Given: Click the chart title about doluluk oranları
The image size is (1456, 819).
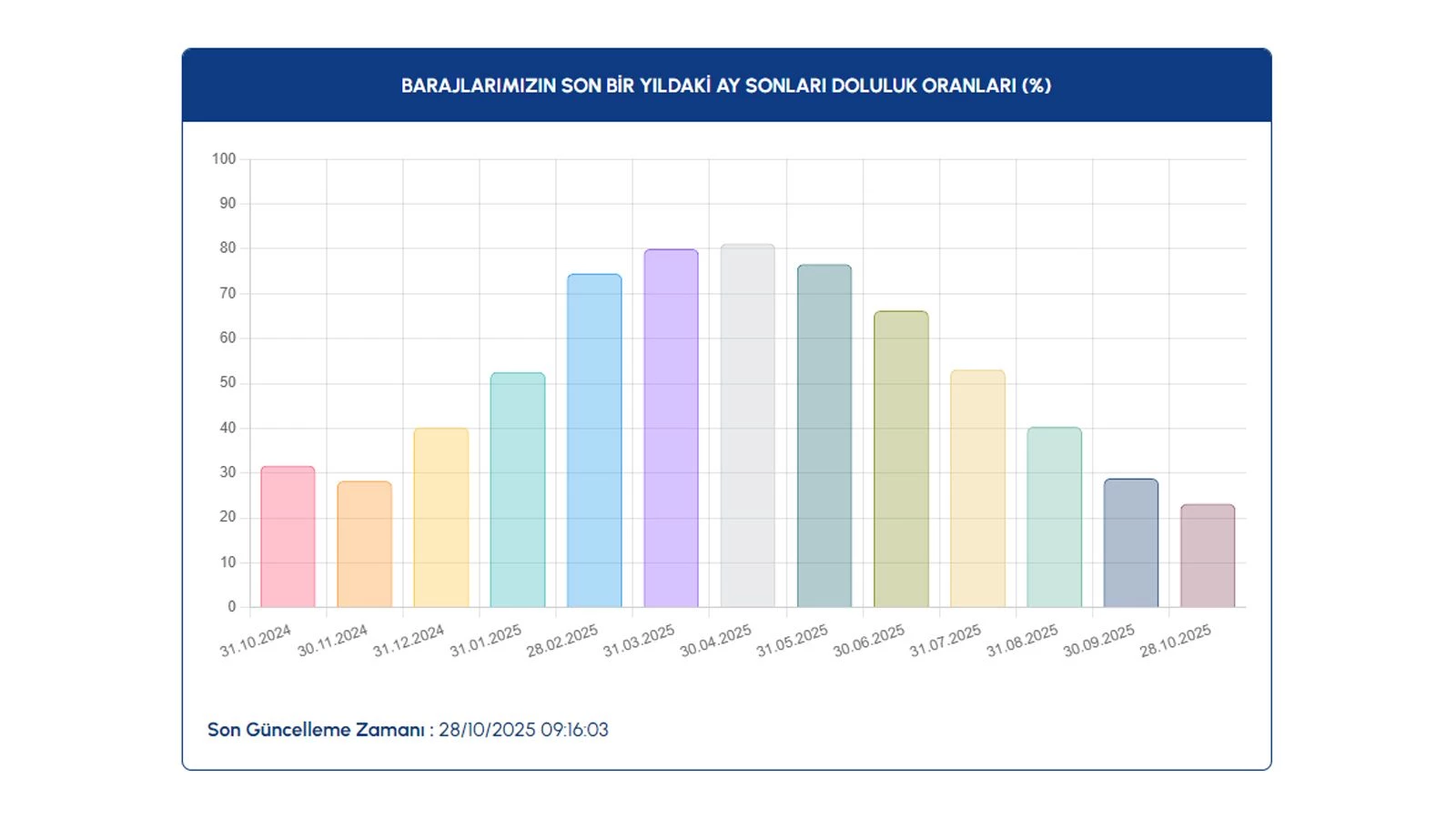Looking at the screenshot, I should pos(726,86).
